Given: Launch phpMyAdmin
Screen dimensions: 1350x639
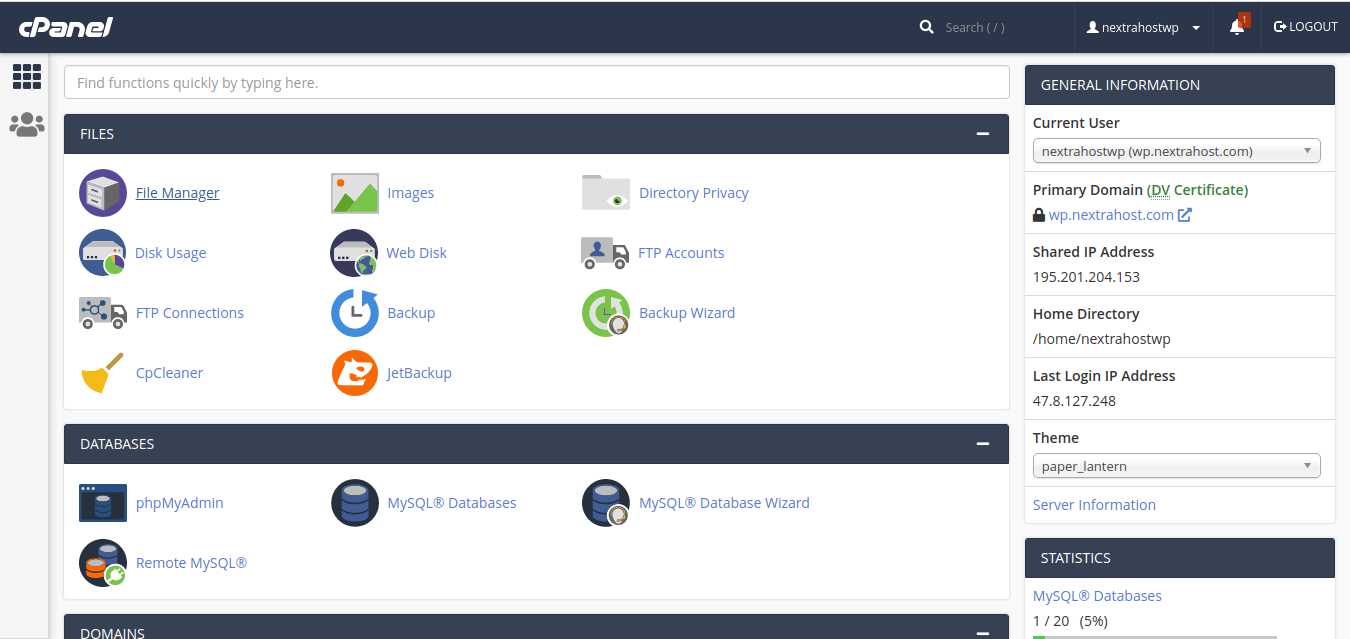Looking at the screenshot, I should pos(179,502).
